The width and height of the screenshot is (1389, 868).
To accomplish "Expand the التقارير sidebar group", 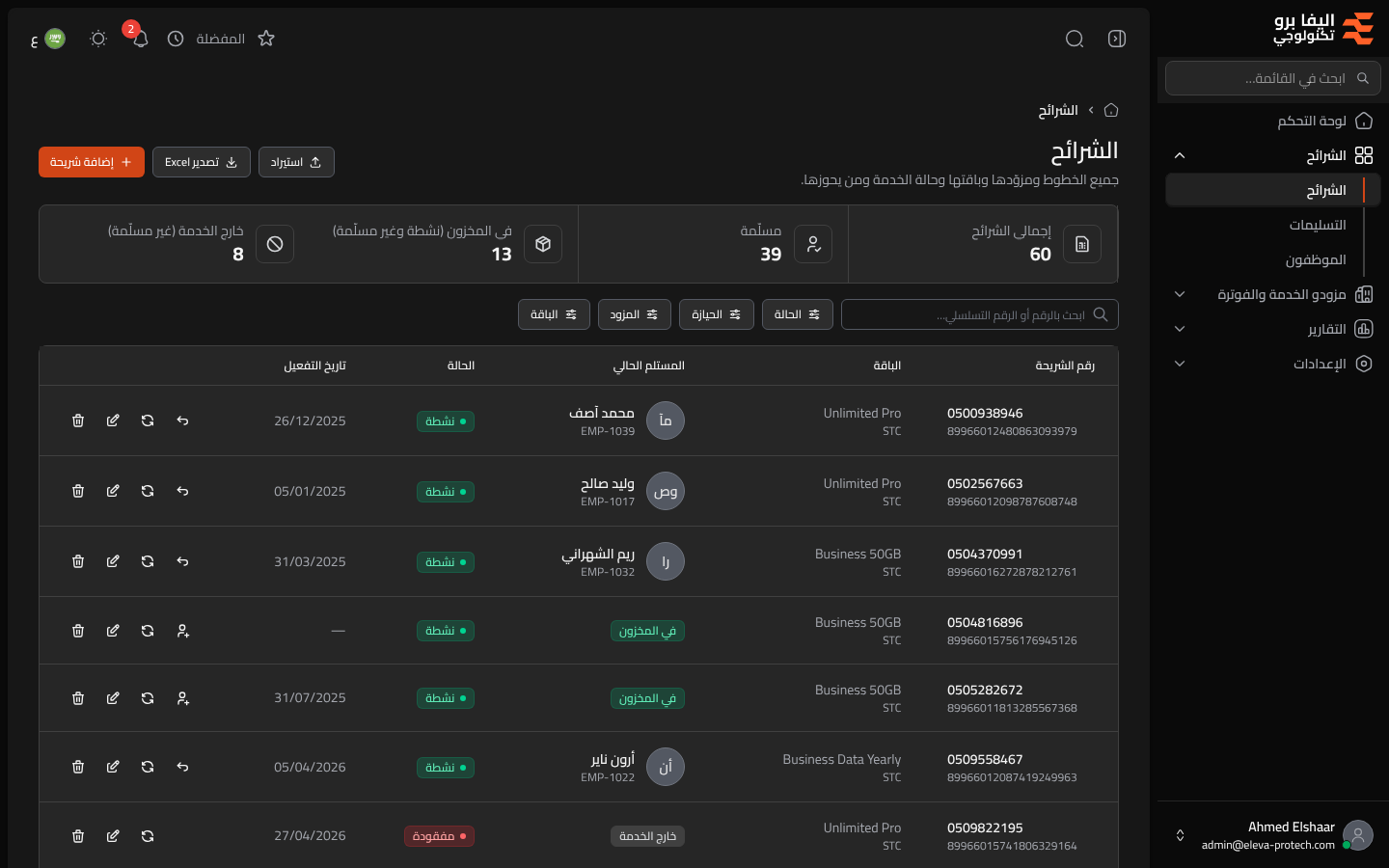I will [1273, 329].
